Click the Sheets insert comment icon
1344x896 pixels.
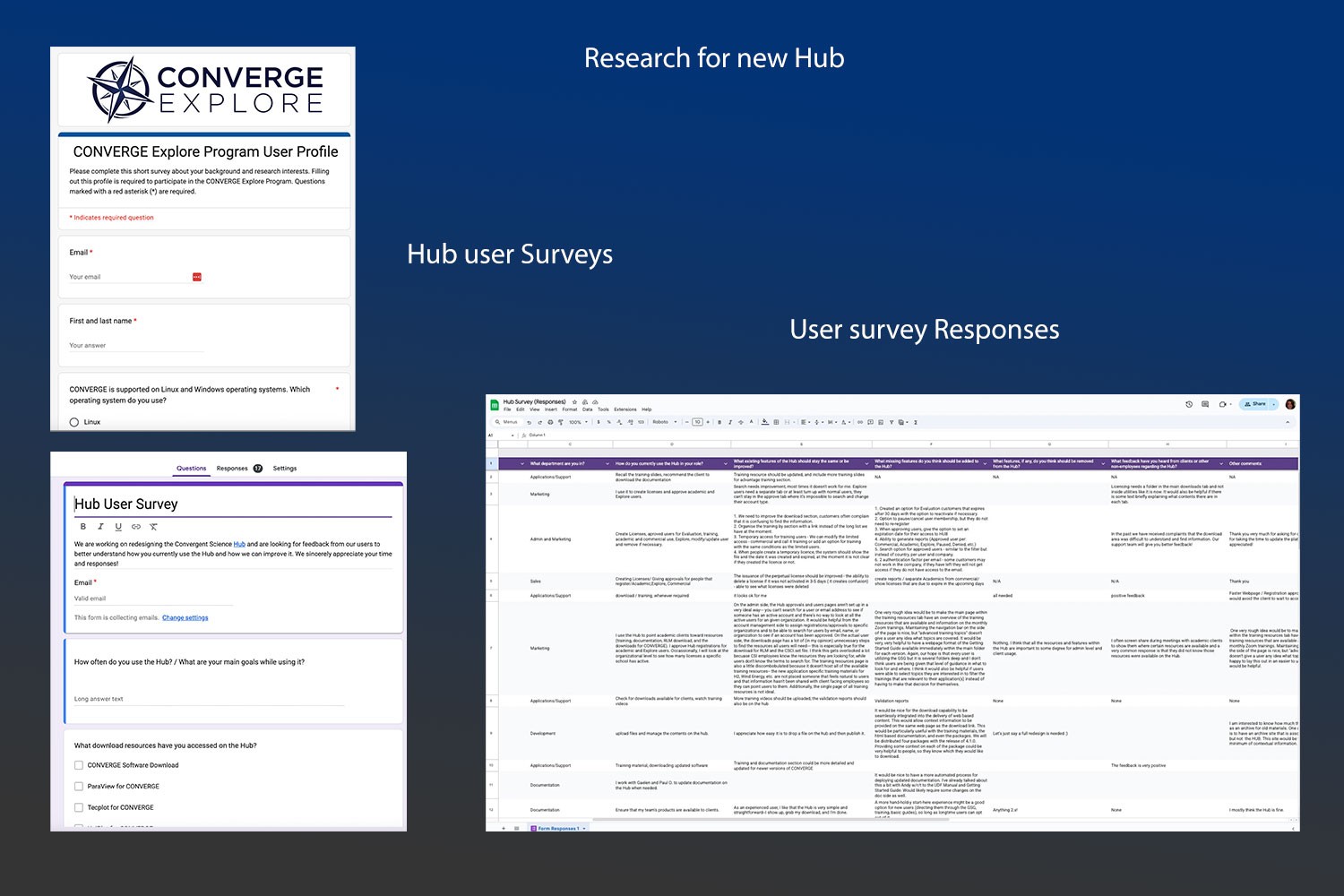[x=871, y=422]
